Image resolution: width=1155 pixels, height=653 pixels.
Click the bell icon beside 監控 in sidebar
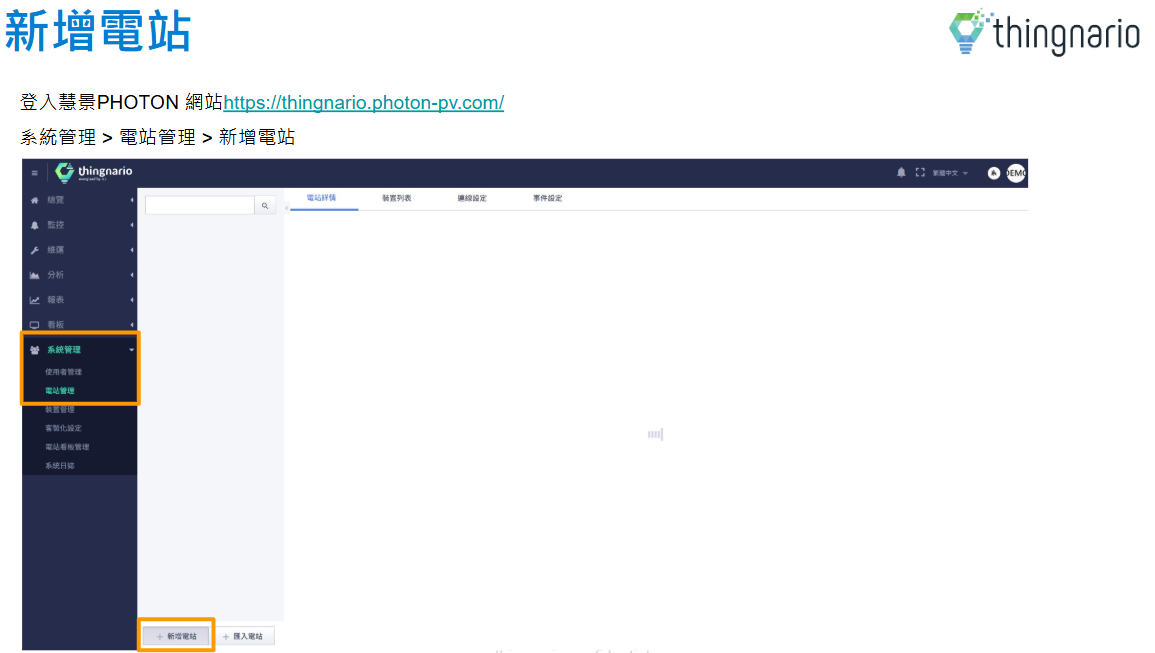pyautogui.click(x=35, y=226)
